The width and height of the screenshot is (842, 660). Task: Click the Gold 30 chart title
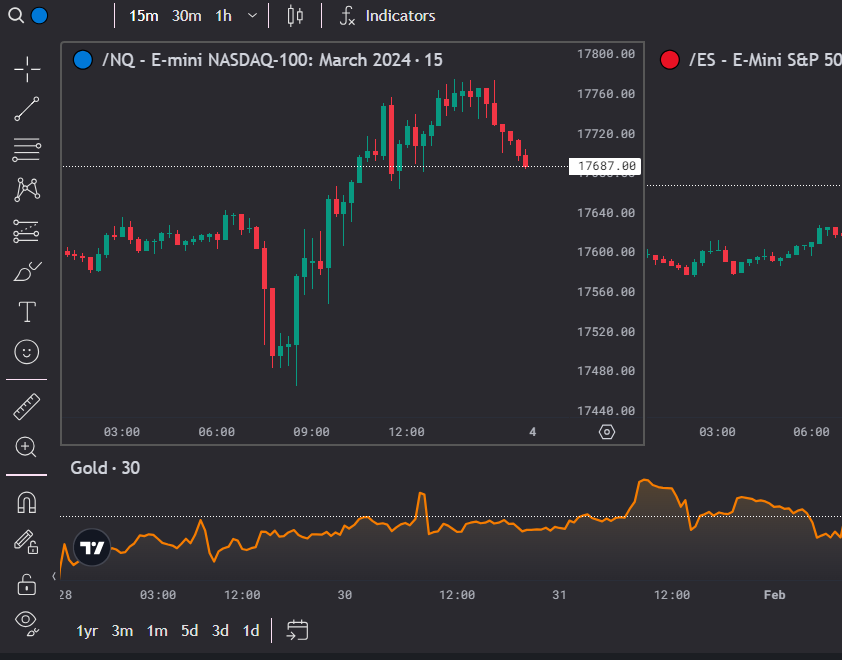tap(105, 468)
